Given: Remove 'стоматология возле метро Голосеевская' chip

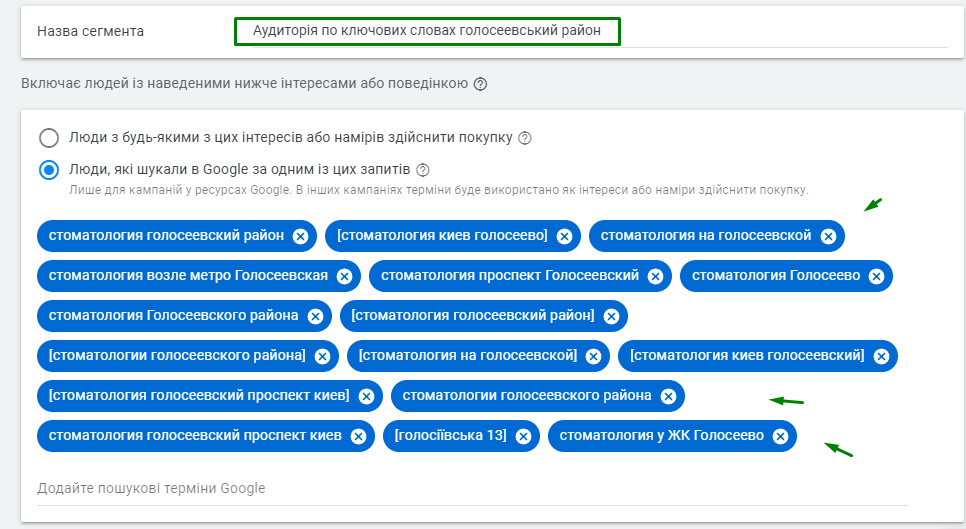Looking at the screenshot, I should [344, 276].
